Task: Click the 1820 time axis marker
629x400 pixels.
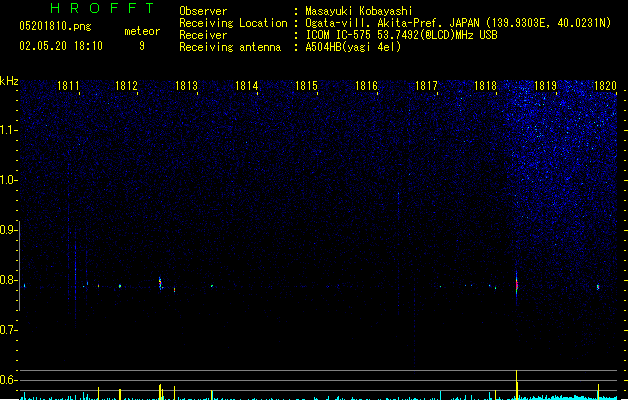Action: [605, 86]
